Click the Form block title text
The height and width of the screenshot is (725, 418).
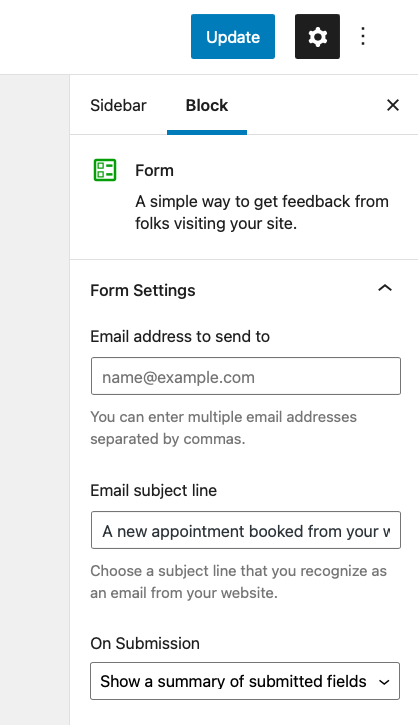[154, 170]
